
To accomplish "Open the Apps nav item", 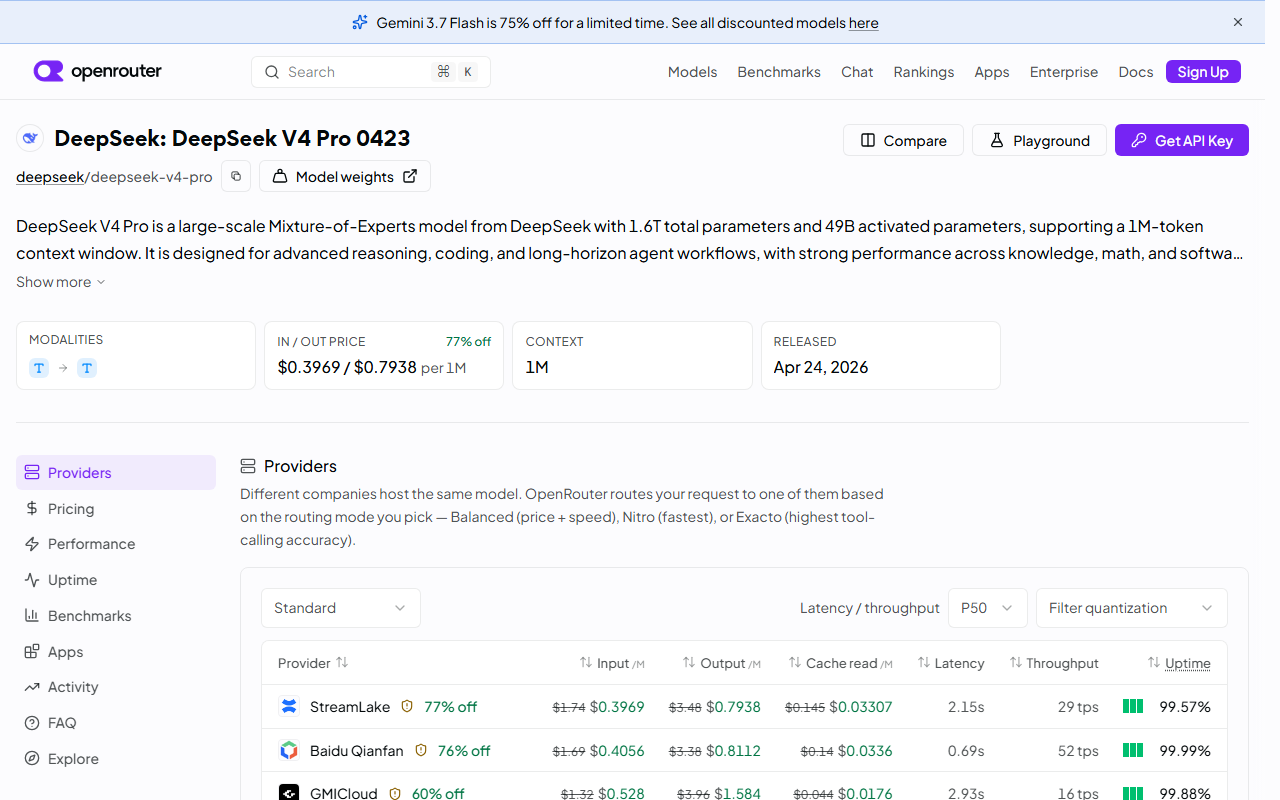I will [991, 72].
